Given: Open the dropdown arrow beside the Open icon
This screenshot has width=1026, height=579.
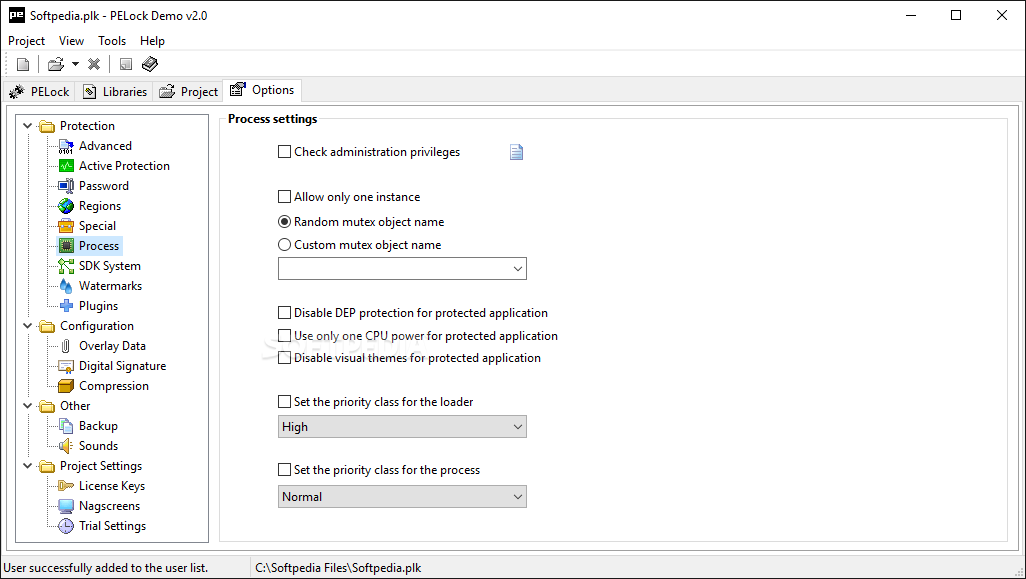Looking at the screenshot, I should [75, 64].
